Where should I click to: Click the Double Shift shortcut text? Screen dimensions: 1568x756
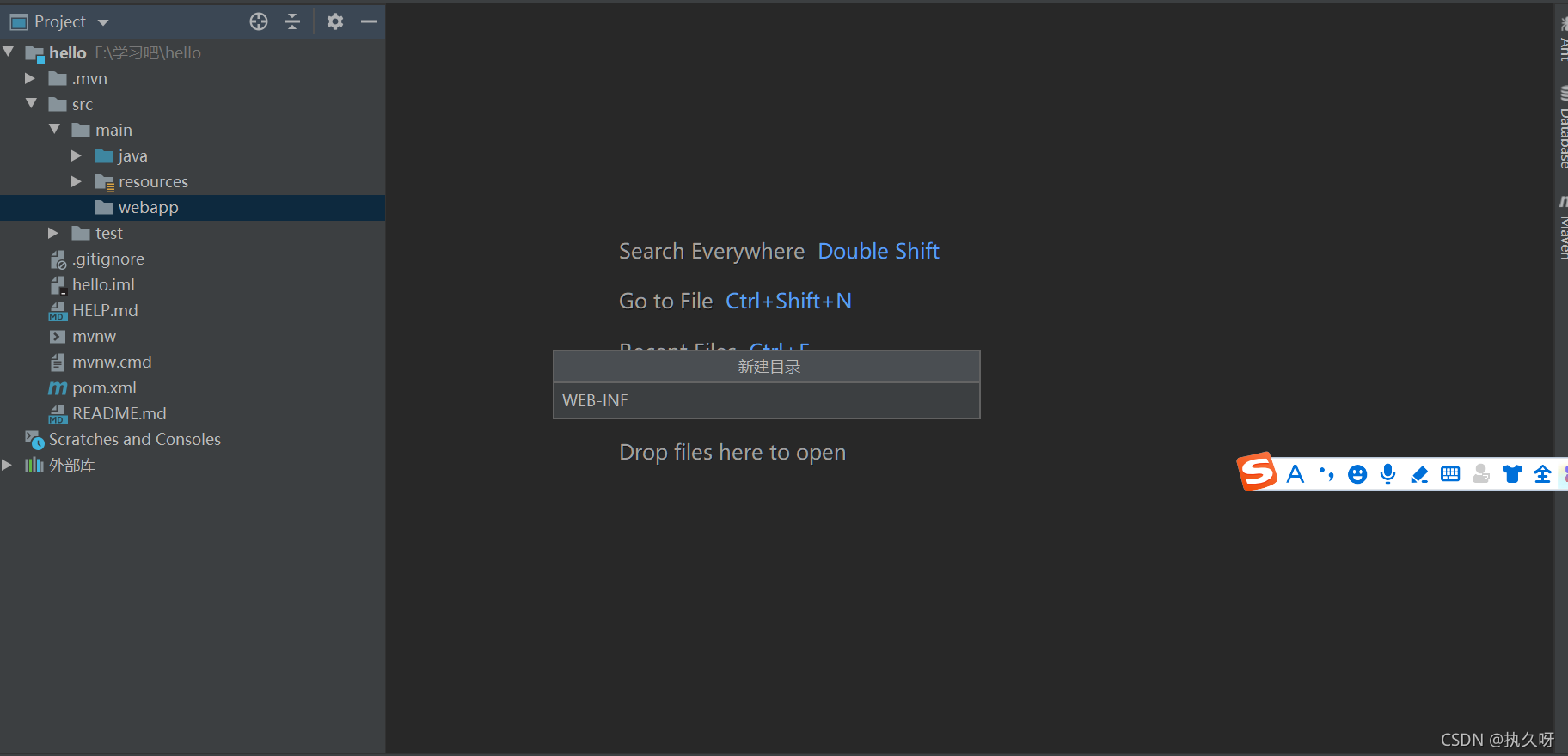(x=879, y=251)
